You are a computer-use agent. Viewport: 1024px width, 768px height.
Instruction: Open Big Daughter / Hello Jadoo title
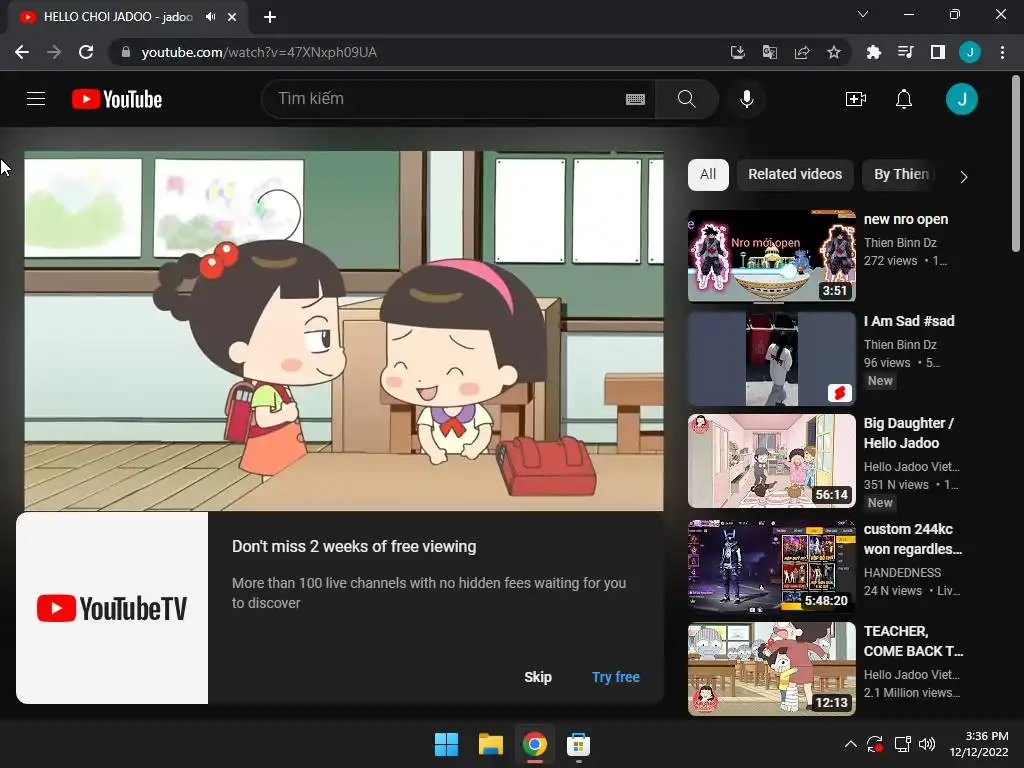tap(908, 433)
